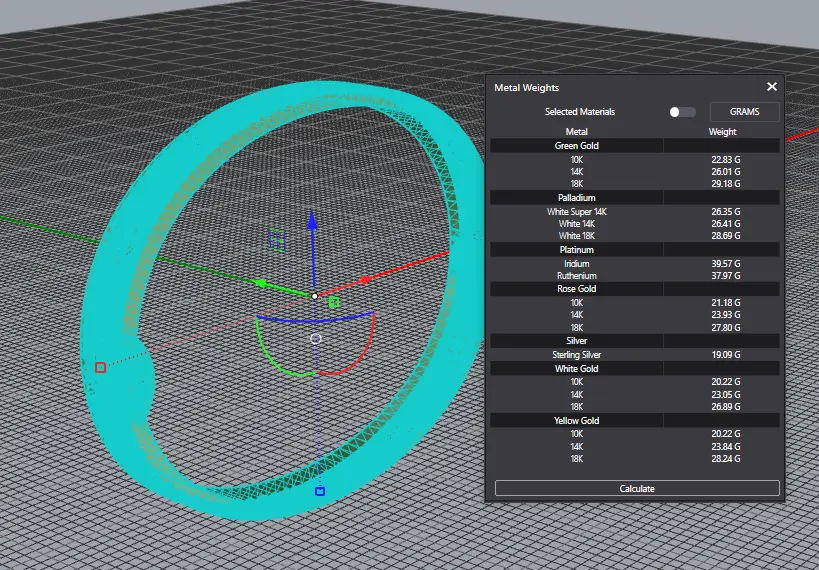Click the 27.80 G weight value
Screen dimensions: 819x570
point(726,328)
